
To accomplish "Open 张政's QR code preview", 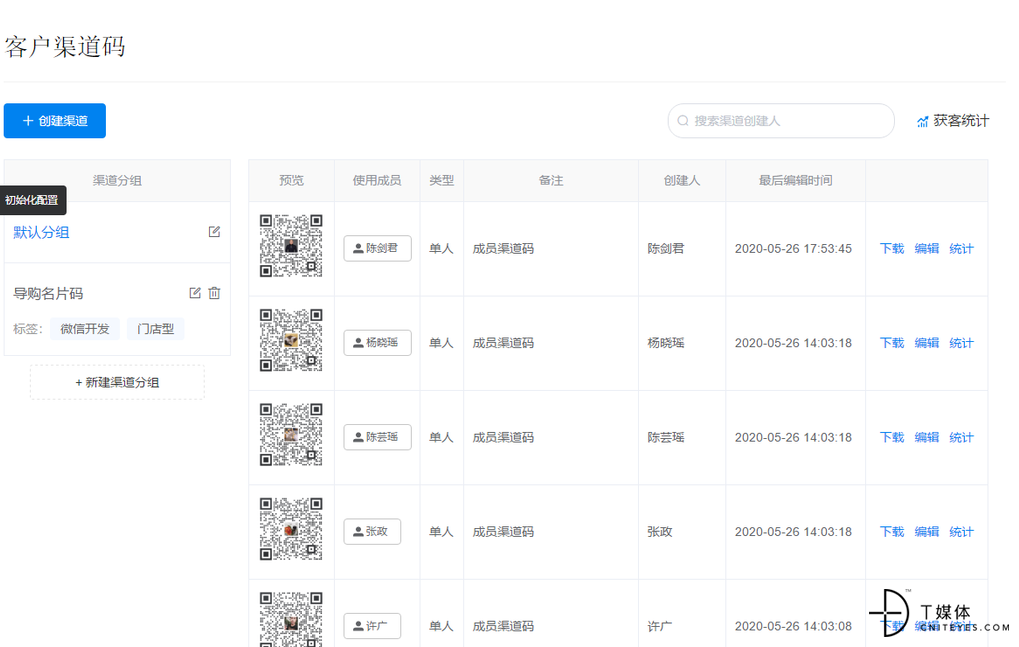I will click(291, 529).
